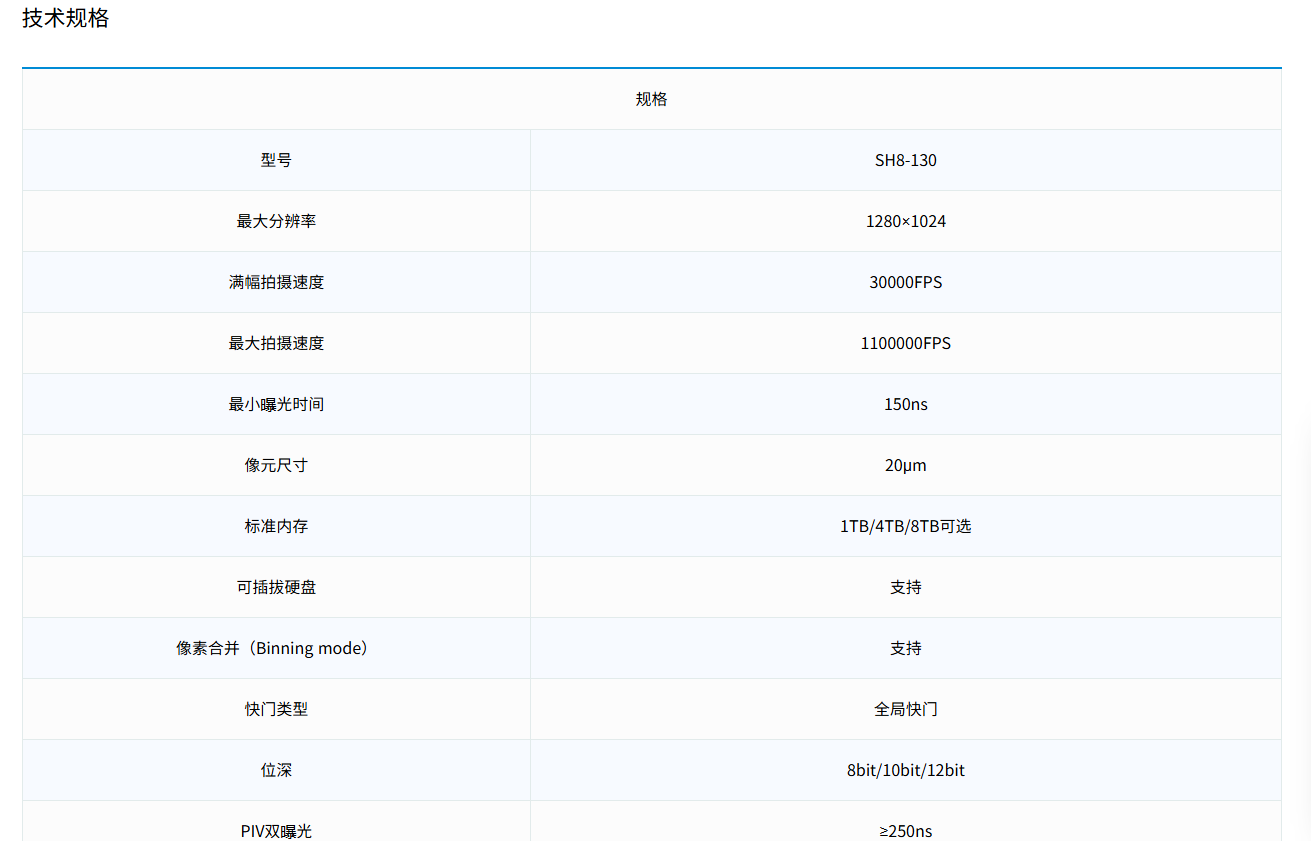Click the 30000FPS value cell
The height and width of the screenshot is (841, 1311).
[x=905, y=282]
